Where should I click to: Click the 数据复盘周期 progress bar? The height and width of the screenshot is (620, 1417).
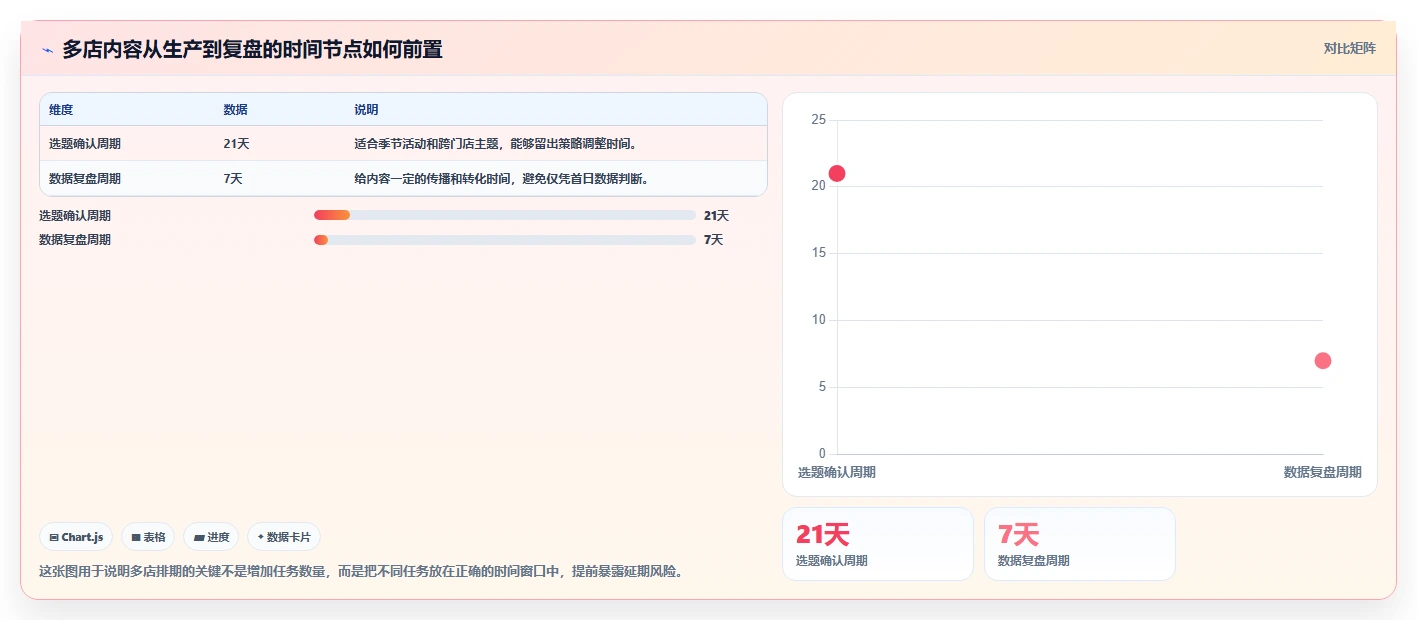504,240
